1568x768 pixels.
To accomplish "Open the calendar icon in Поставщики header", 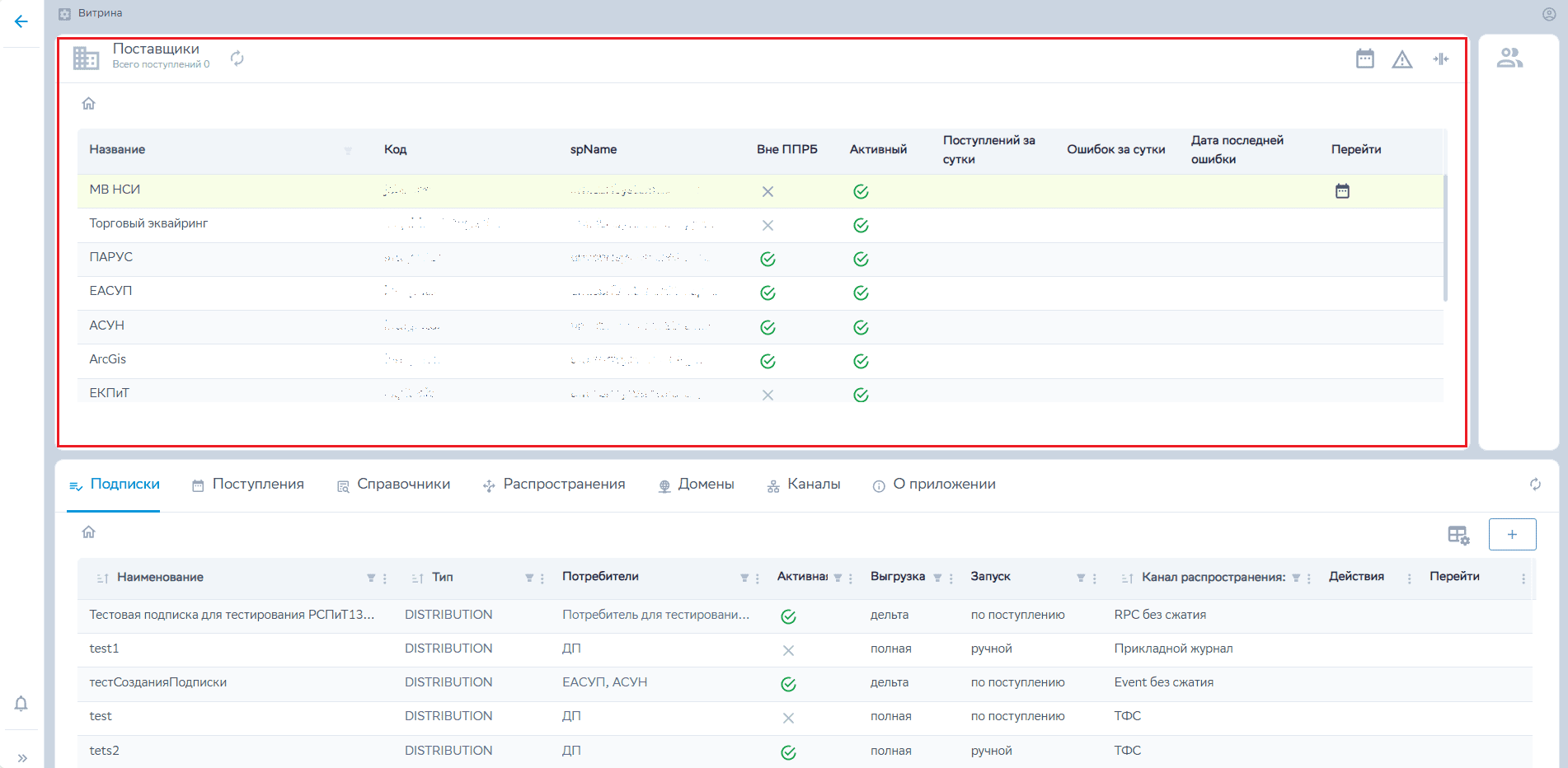I will [x=1365, y=59].
